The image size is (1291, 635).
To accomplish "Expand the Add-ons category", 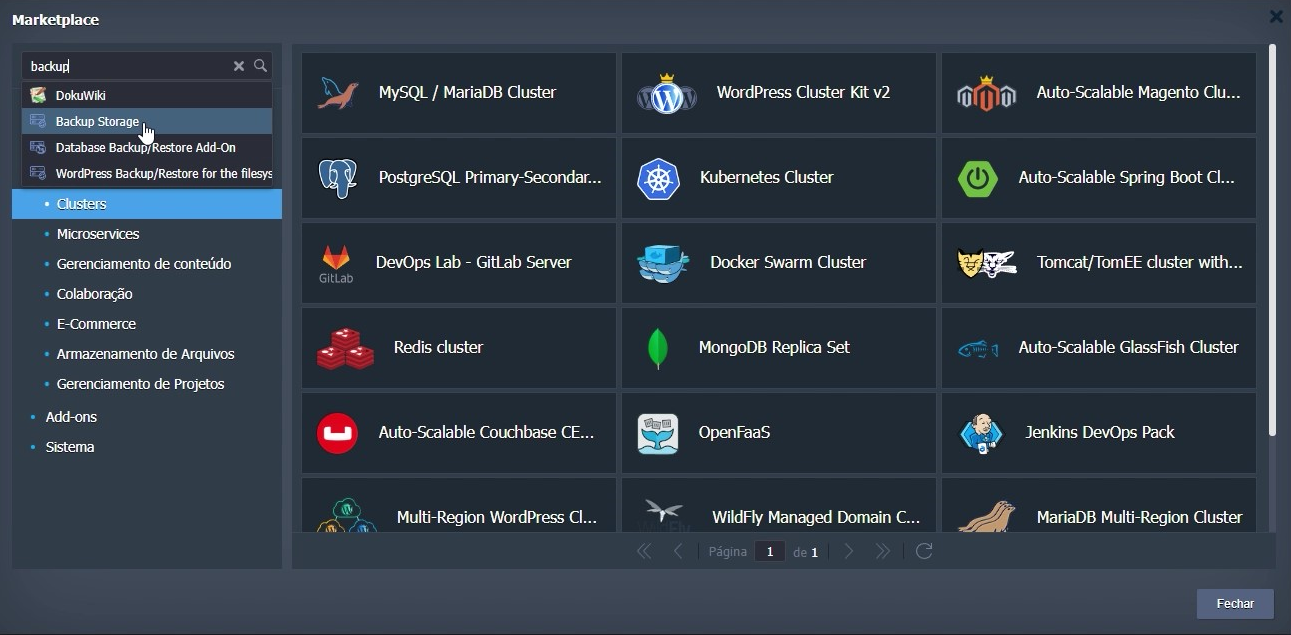I will pyautogui.click(x=71, y=417).
